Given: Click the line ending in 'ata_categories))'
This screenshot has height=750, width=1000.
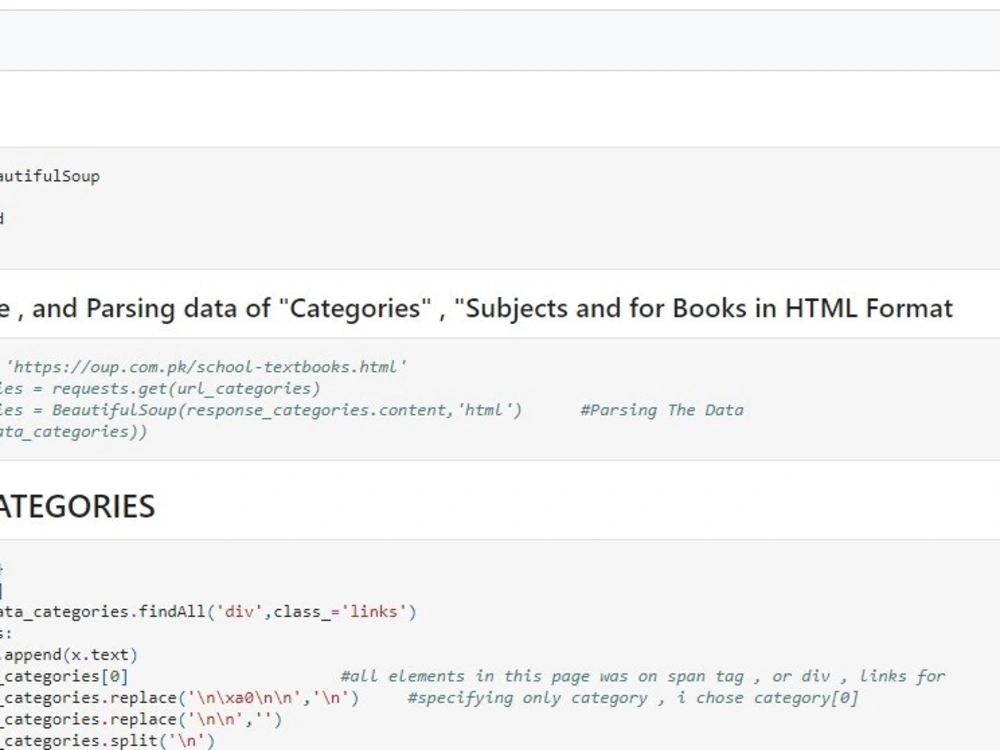Looking at the screenshot, I should pos(74,432).
